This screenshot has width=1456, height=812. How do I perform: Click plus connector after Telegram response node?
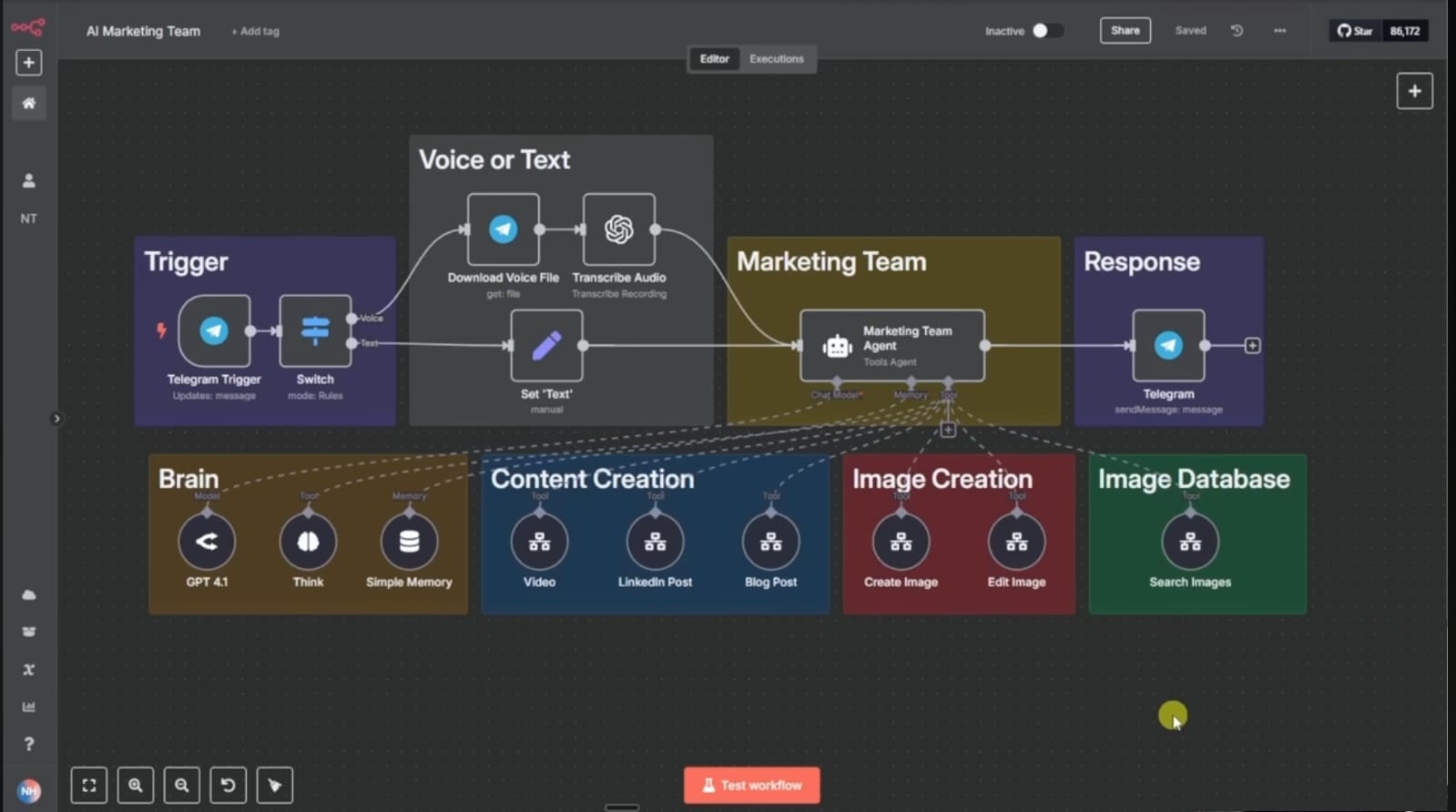(1252, 345)
